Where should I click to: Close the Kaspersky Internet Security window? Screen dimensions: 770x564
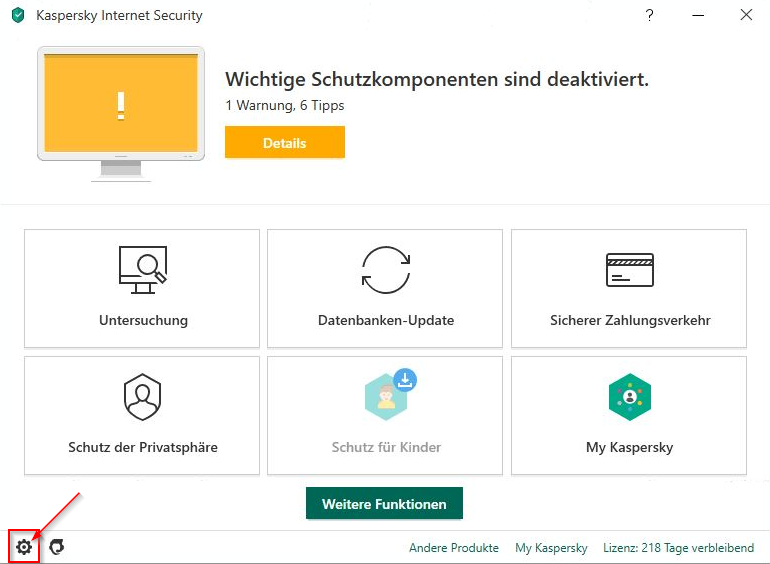(746, 15)
